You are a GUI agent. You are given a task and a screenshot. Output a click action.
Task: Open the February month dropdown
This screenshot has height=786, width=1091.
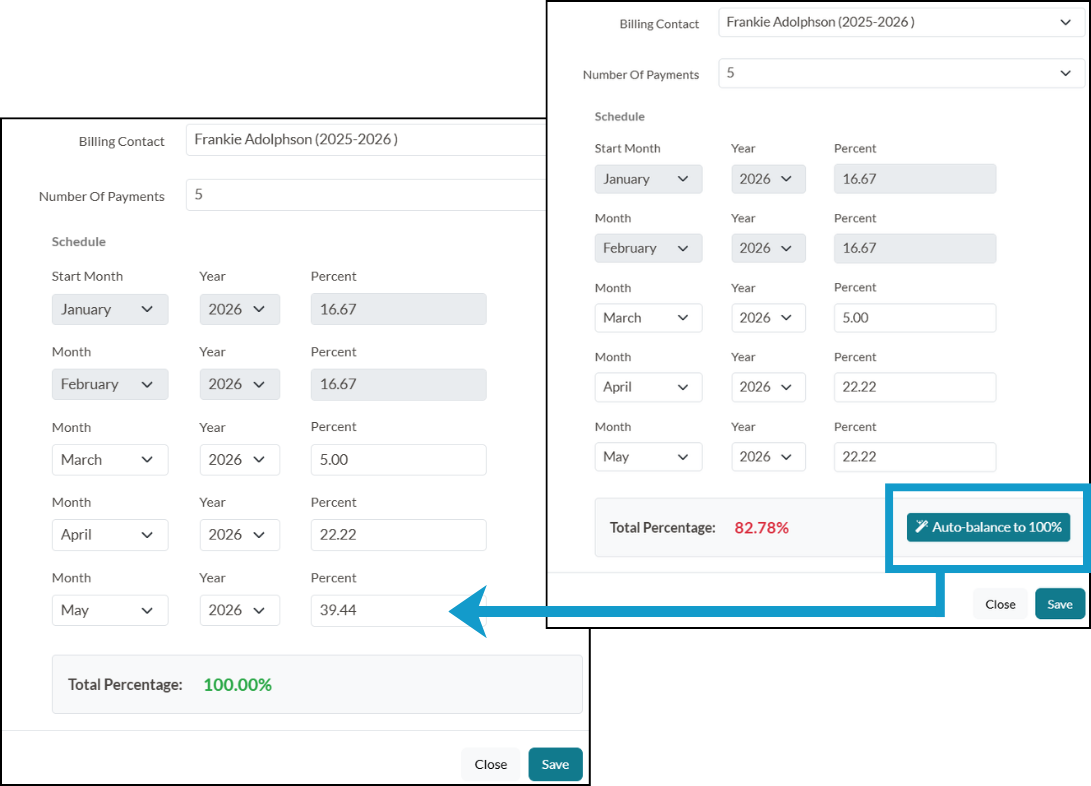pyautogui.click(x=110, y=384)
